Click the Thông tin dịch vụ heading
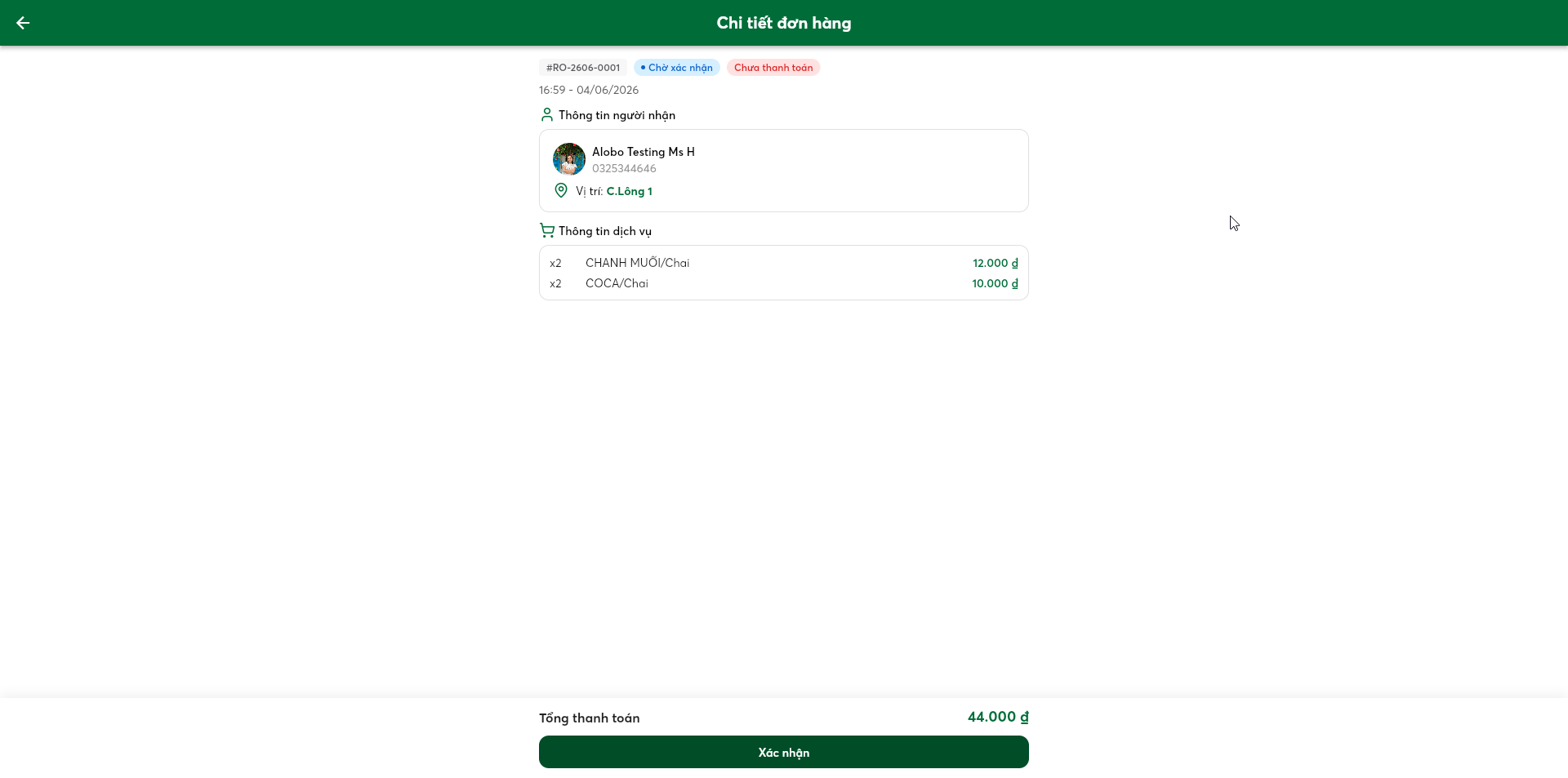This screenshot has width=1568, height=778. point(605,231)
